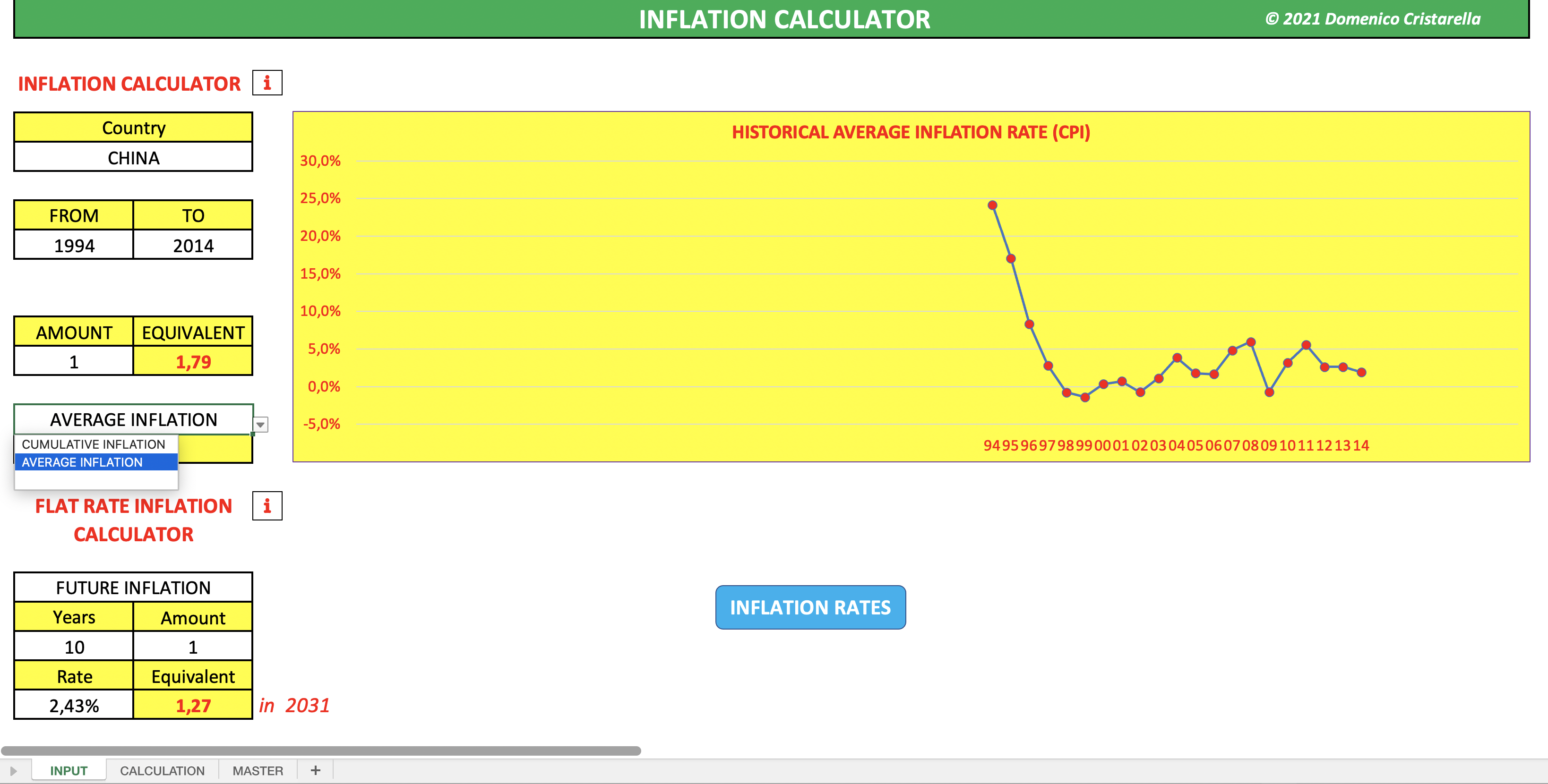This screenshot has width=1548, height=784.
Task: Click the Equivalent header in future table
Action: (193, 676)
